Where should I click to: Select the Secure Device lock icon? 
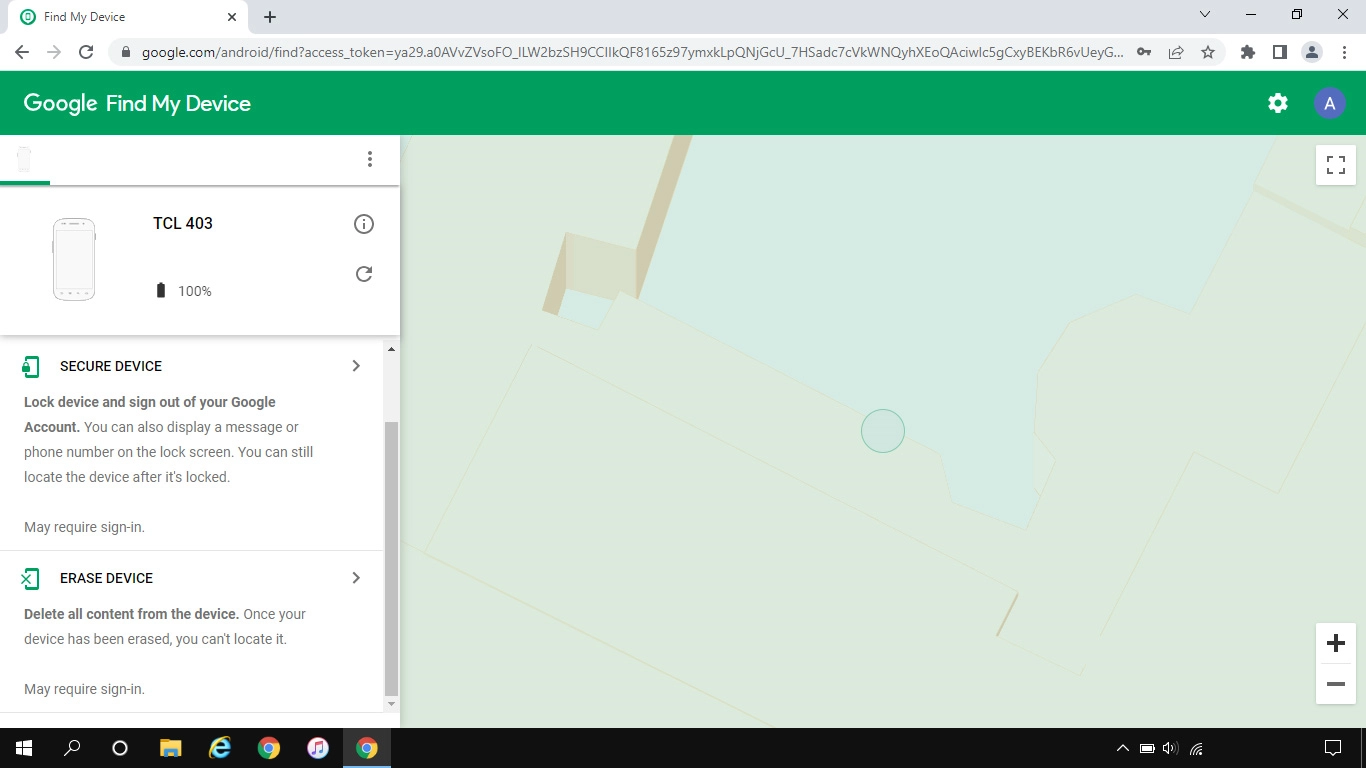30,366
